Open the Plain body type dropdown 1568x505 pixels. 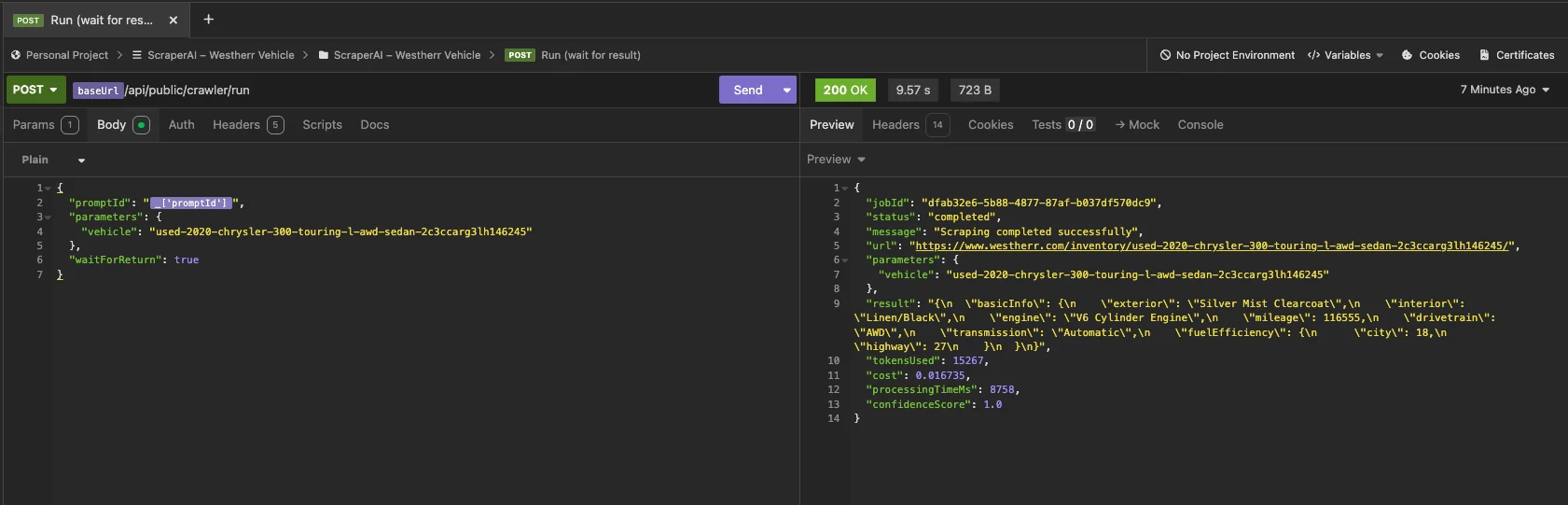53,160
